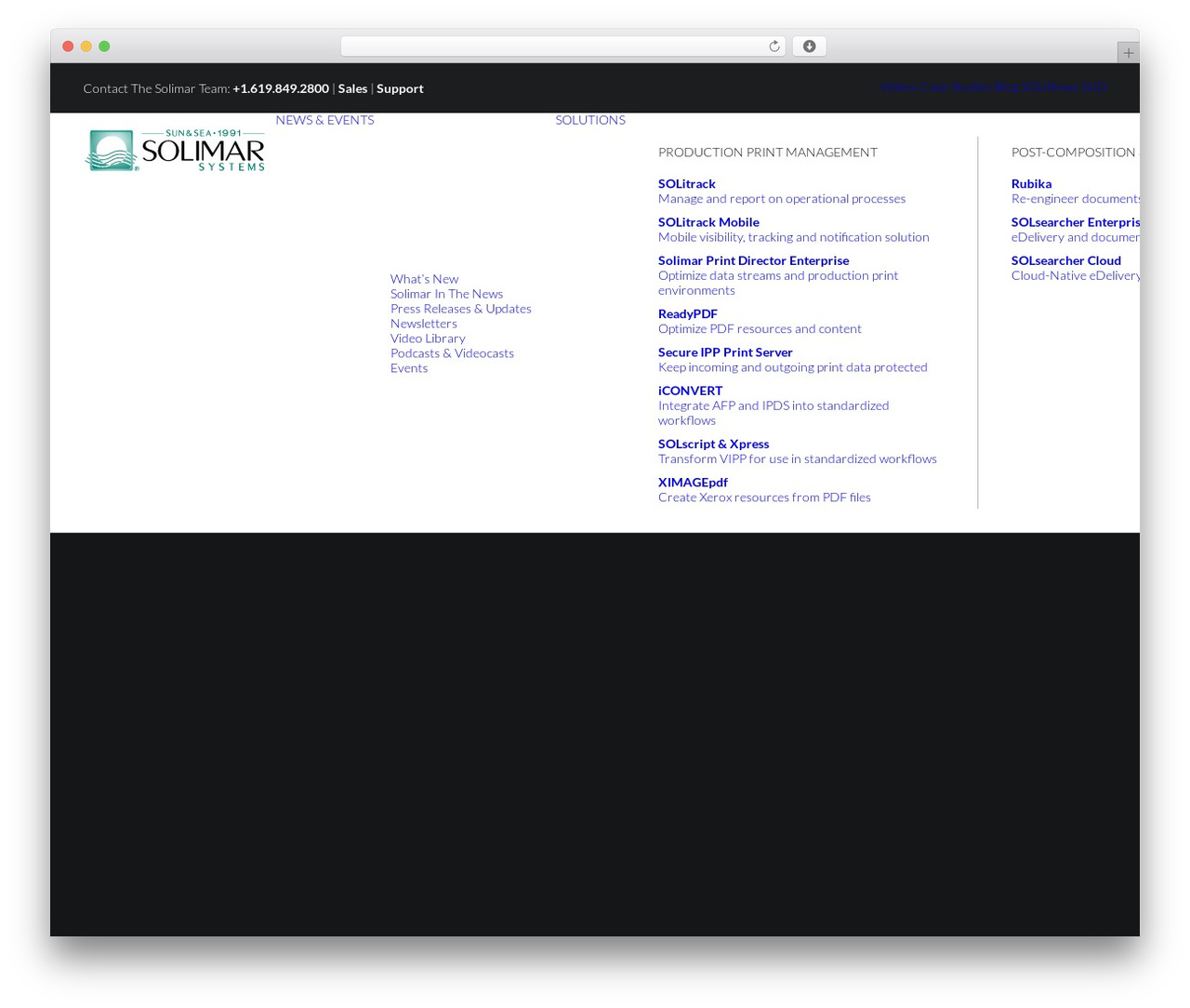This screenshot has height=1008, width=1190.
Task: Click the Support contact link
Action: tap(400, 88)
